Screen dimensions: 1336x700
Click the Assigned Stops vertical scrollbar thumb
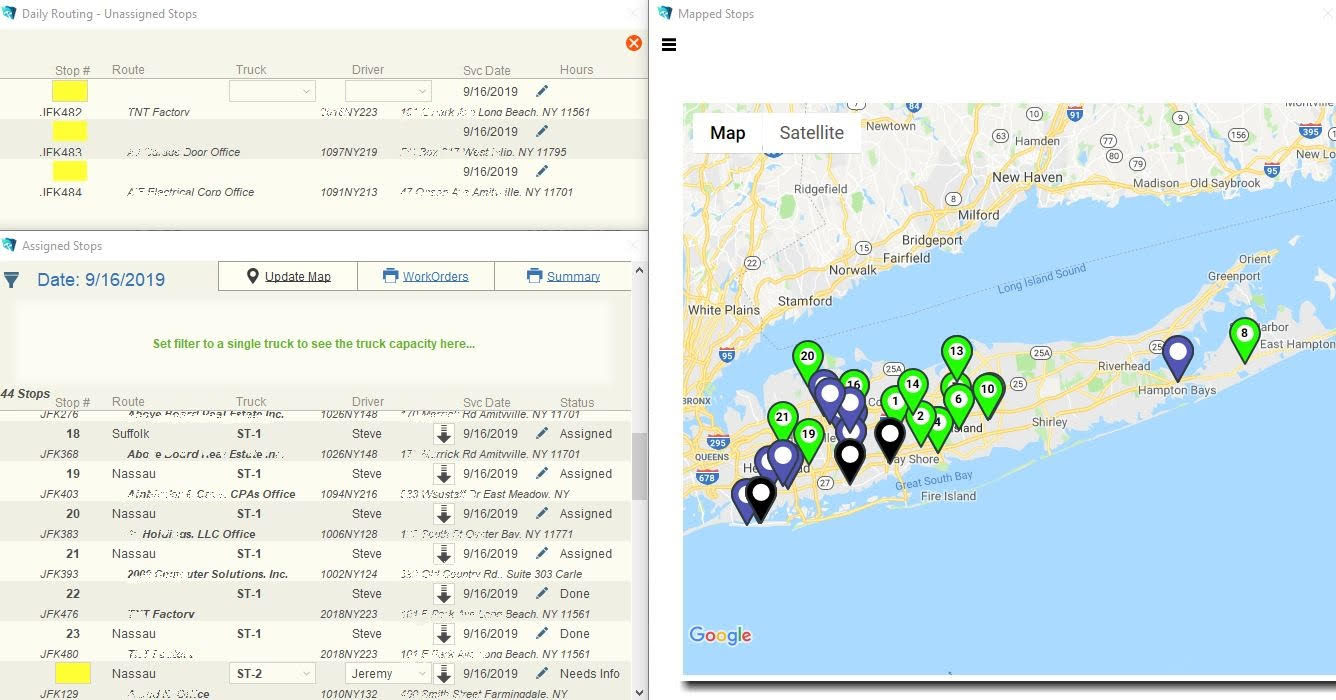(639, 466)
